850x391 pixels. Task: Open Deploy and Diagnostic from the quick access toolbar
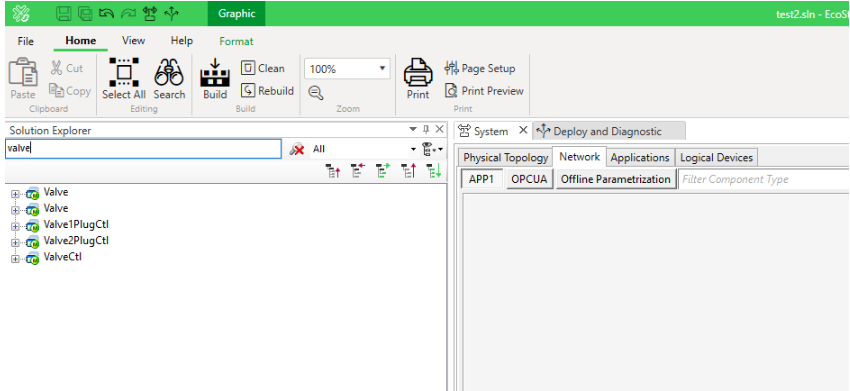point(171,14)
